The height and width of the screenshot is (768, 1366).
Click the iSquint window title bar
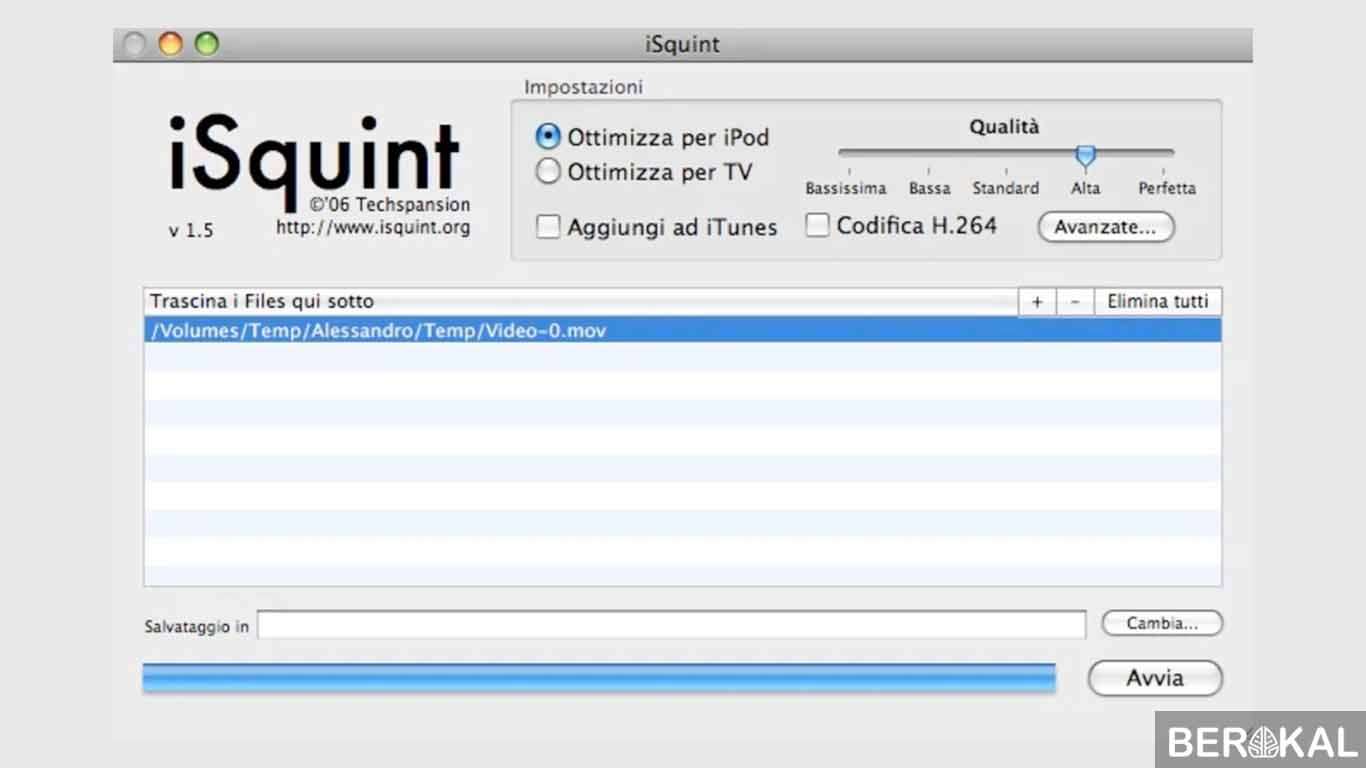click(x=683, y=45)
